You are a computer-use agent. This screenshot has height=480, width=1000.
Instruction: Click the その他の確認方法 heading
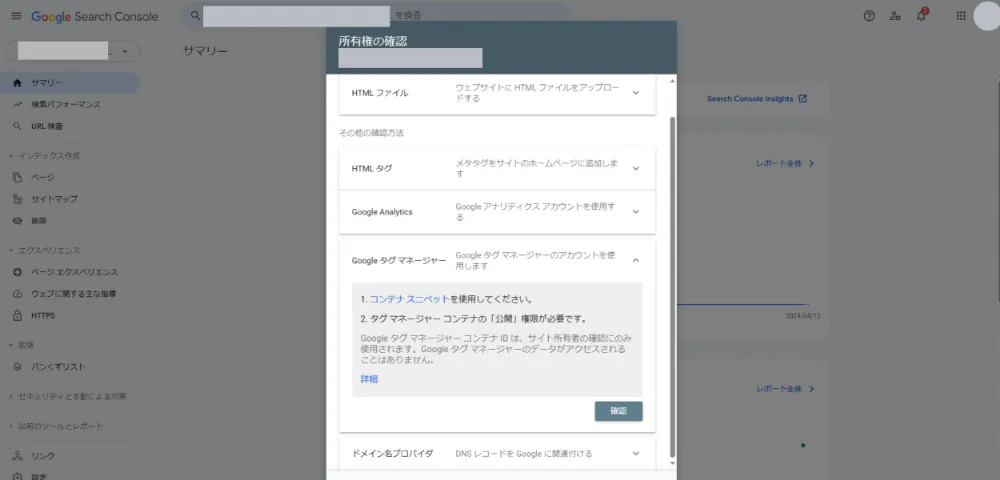[x=372, y=133]
